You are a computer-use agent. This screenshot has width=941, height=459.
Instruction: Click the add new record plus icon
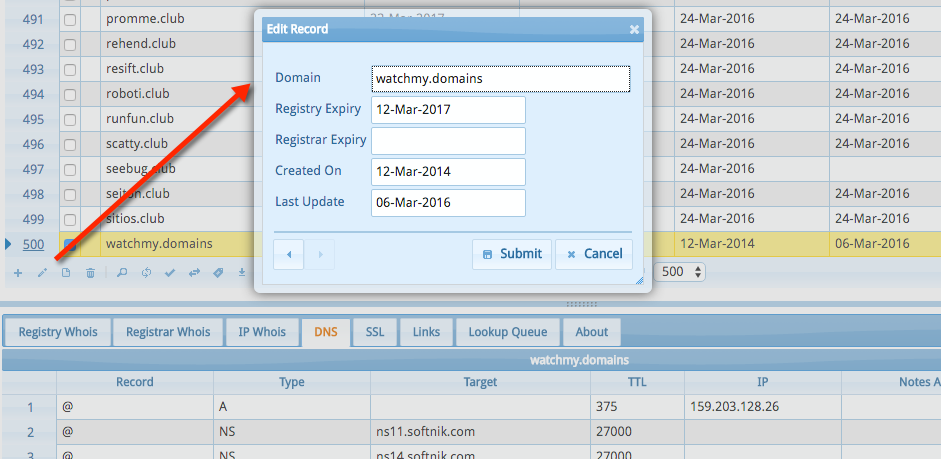[x=18, y=273]
